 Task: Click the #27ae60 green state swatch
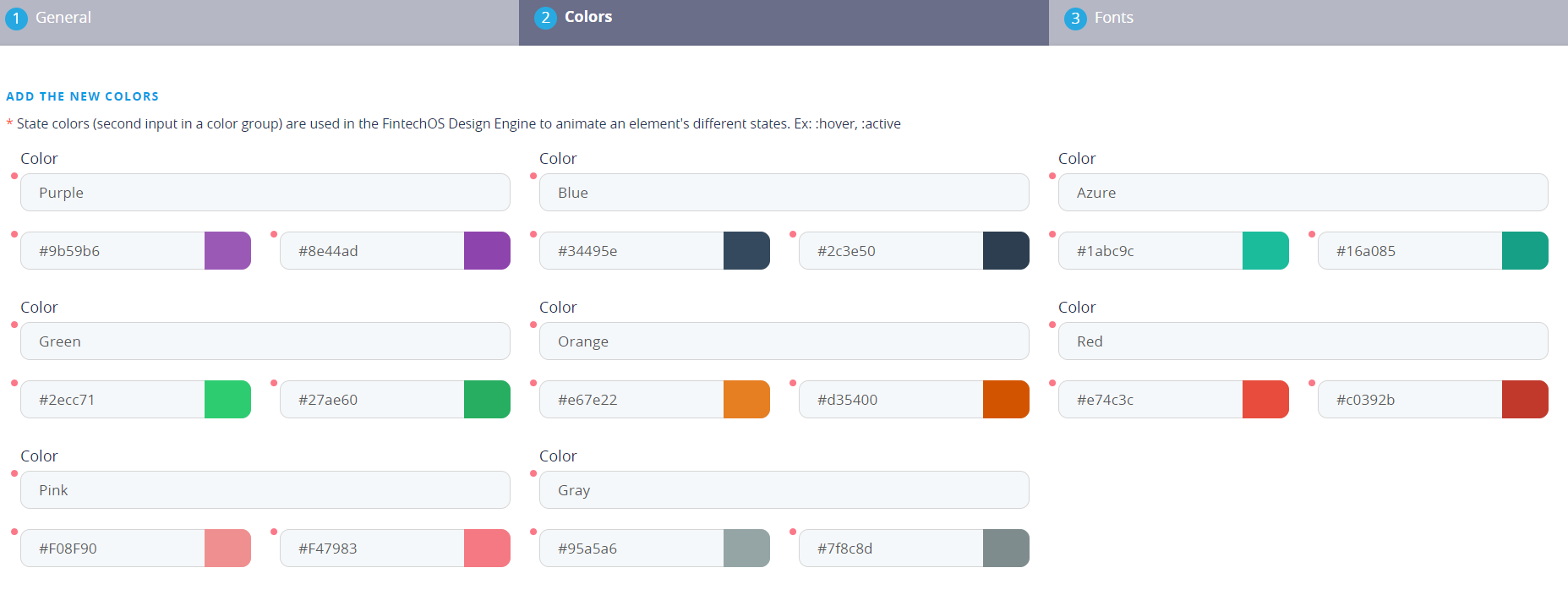coord(487,400)
